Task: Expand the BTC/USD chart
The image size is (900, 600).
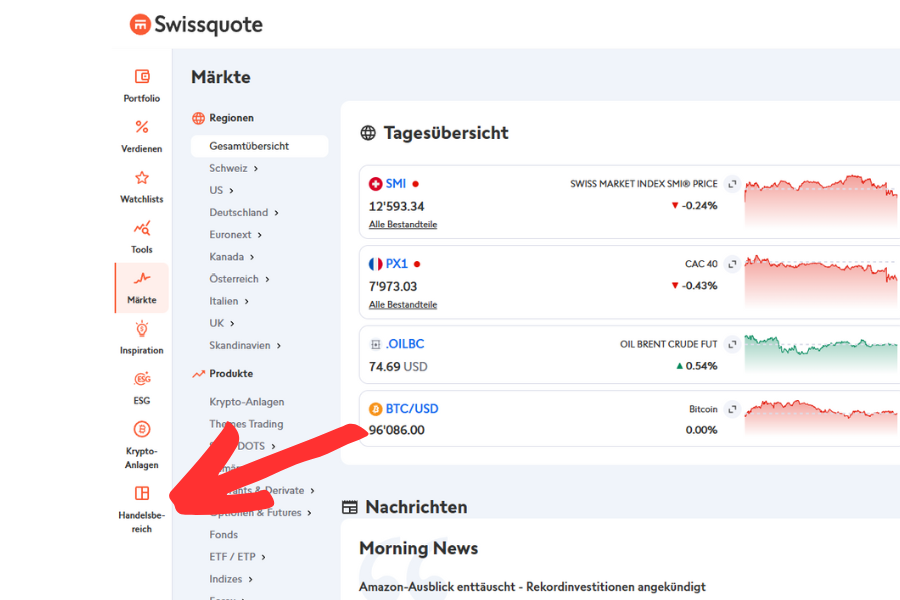Action: point(732,409)
